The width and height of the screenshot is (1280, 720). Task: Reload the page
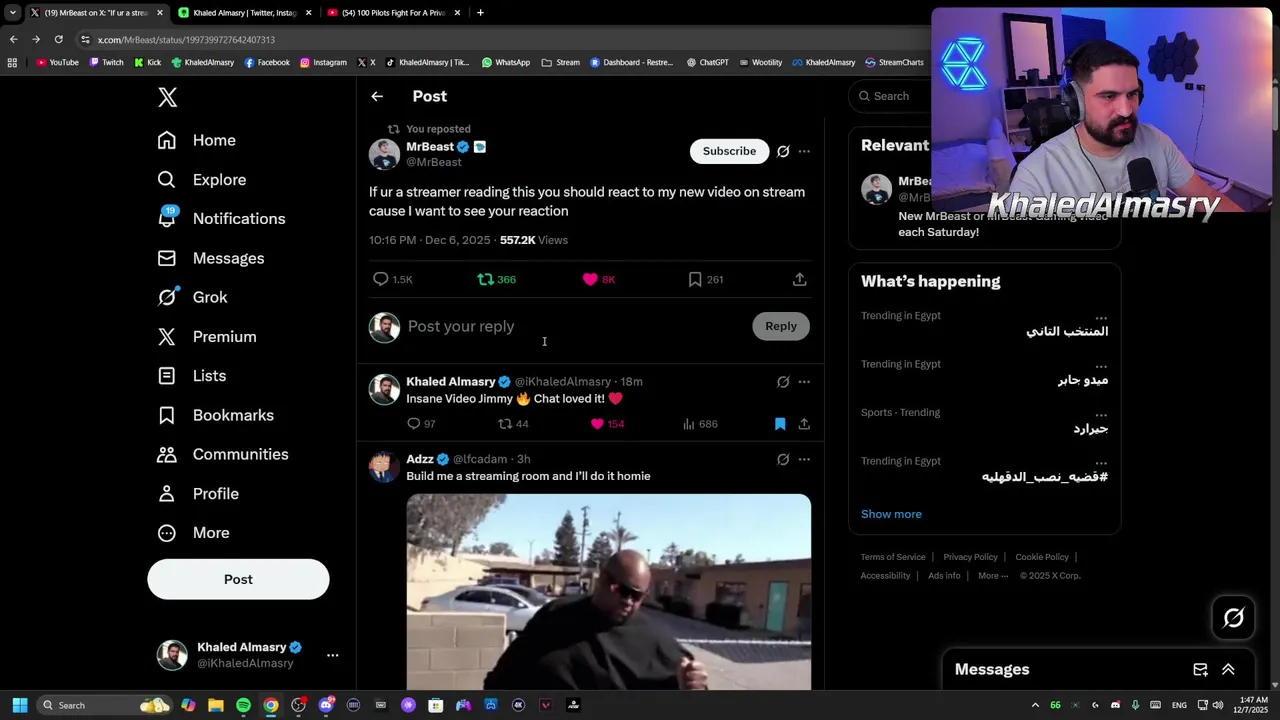click(x=58, y=40)
